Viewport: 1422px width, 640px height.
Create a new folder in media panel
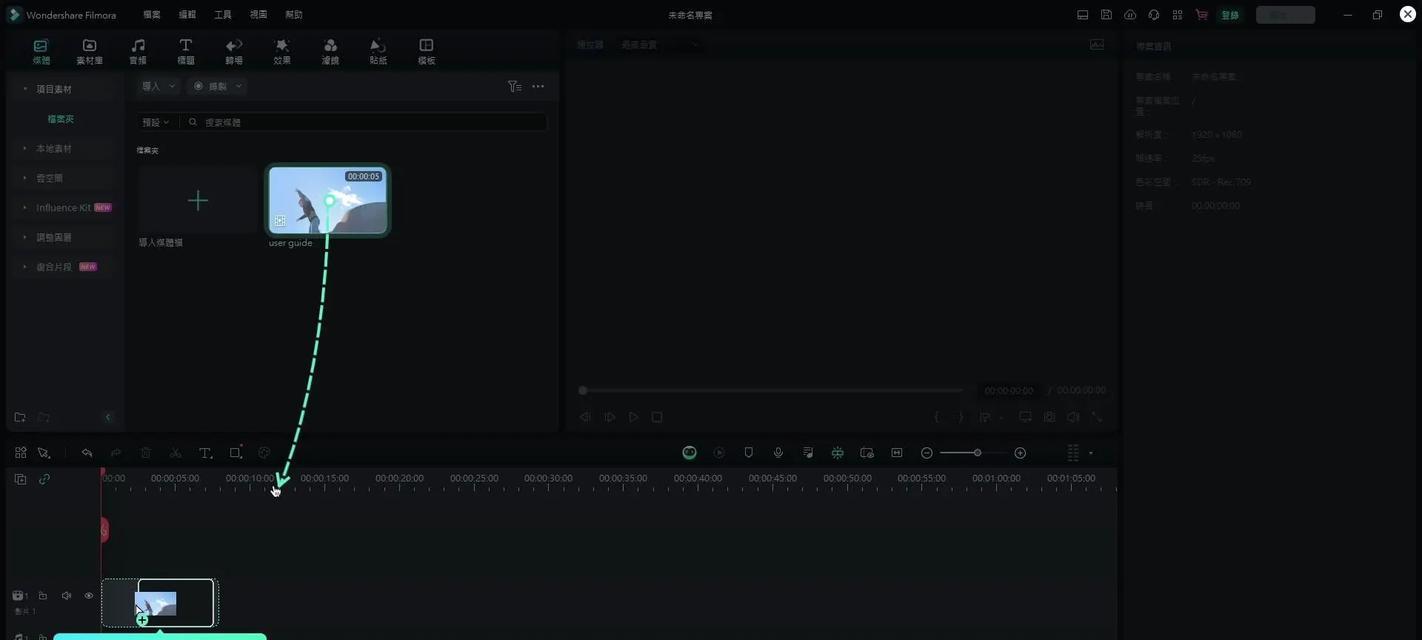point(20,417)
